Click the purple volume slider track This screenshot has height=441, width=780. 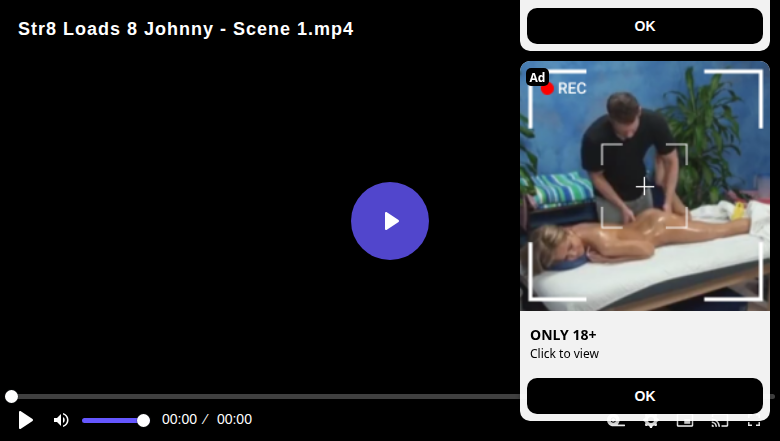click(113, 421)
